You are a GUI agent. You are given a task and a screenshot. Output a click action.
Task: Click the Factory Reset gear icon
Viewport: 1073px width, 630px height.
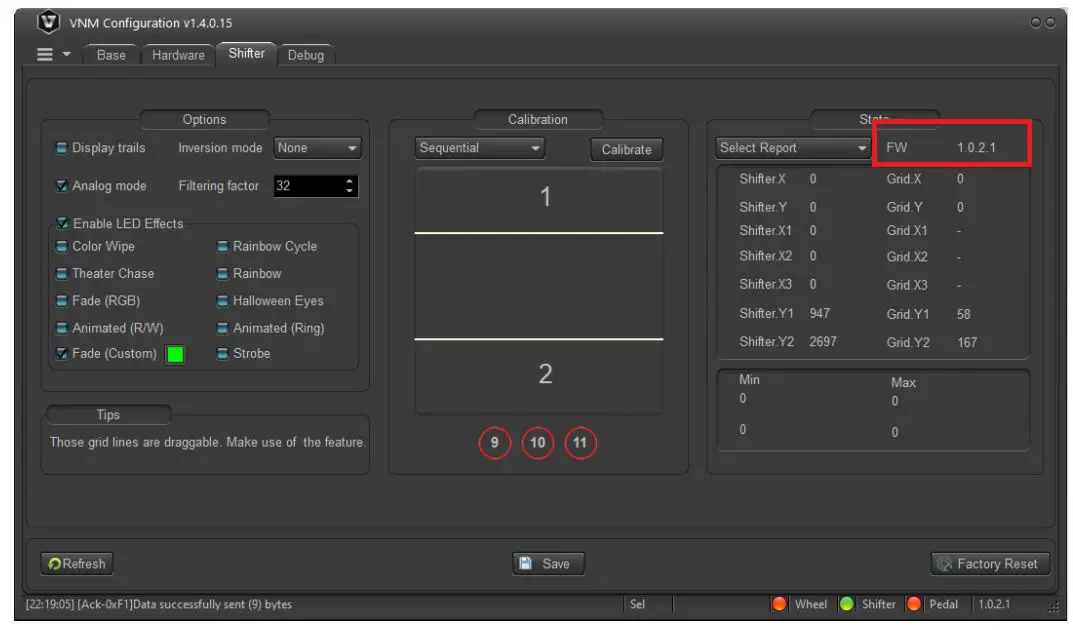pyautogui.click(x=941, y=563)
